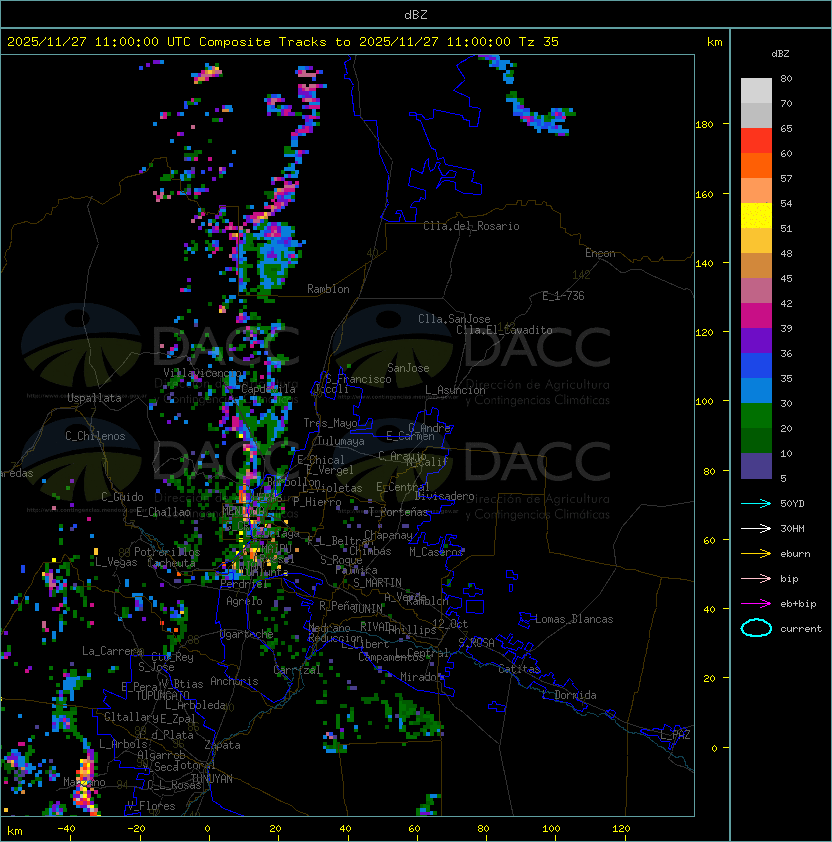This screenshot has height=842, width=832.
Task: Click the pink bip arrow symbol in legend
Action: (x=756, y=578)
